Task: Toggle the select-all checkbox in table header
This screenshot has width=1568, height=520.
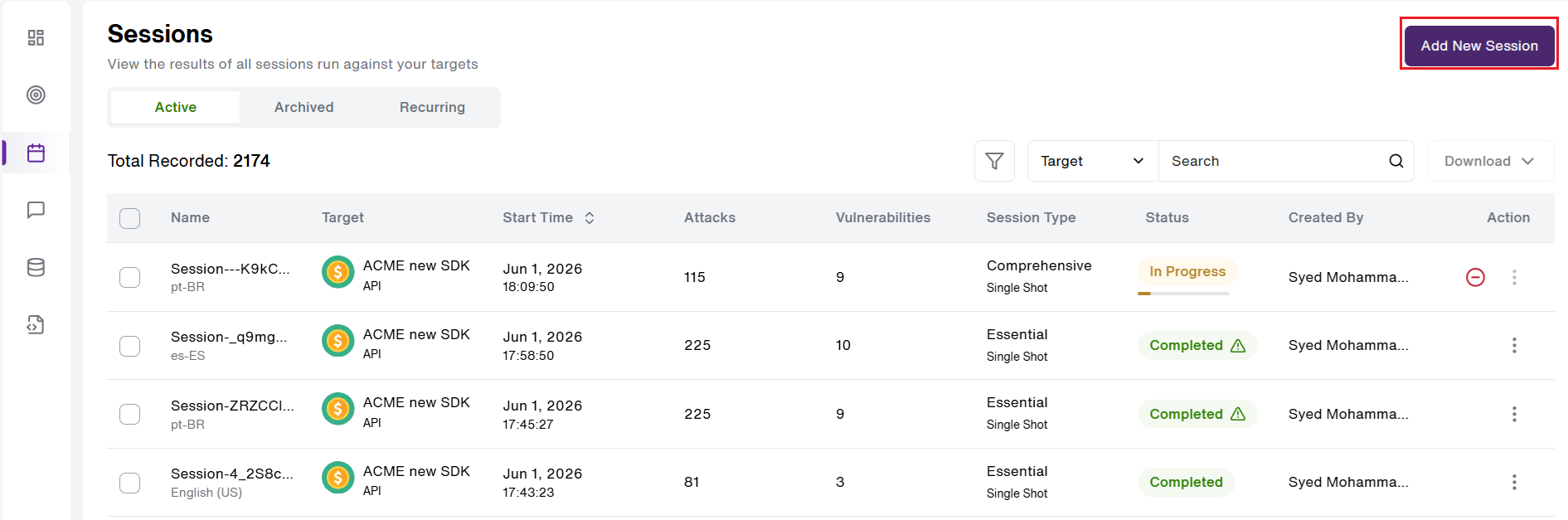Action: tap(129, 218)
